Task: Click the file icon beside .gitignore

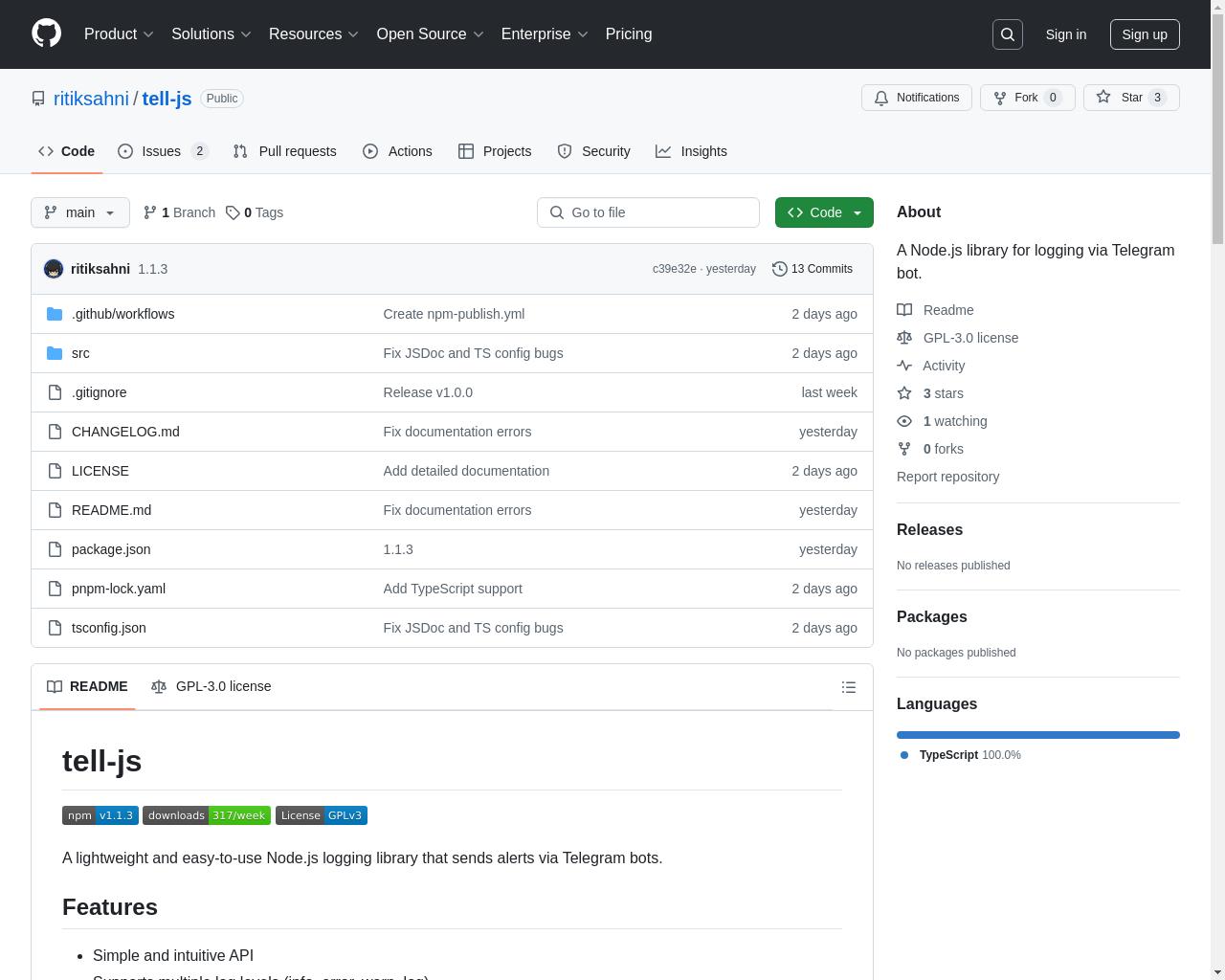Action: (x=55, y=392)
